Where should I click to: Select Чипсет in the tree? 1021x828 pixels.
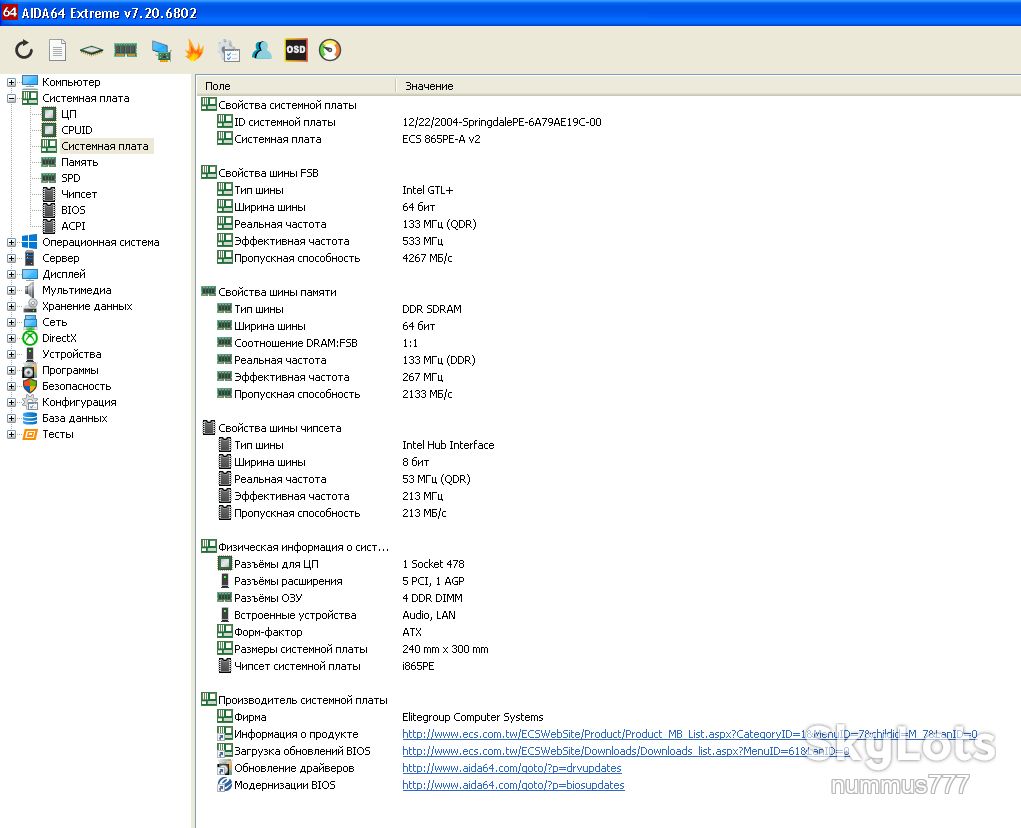coord(79,194)
